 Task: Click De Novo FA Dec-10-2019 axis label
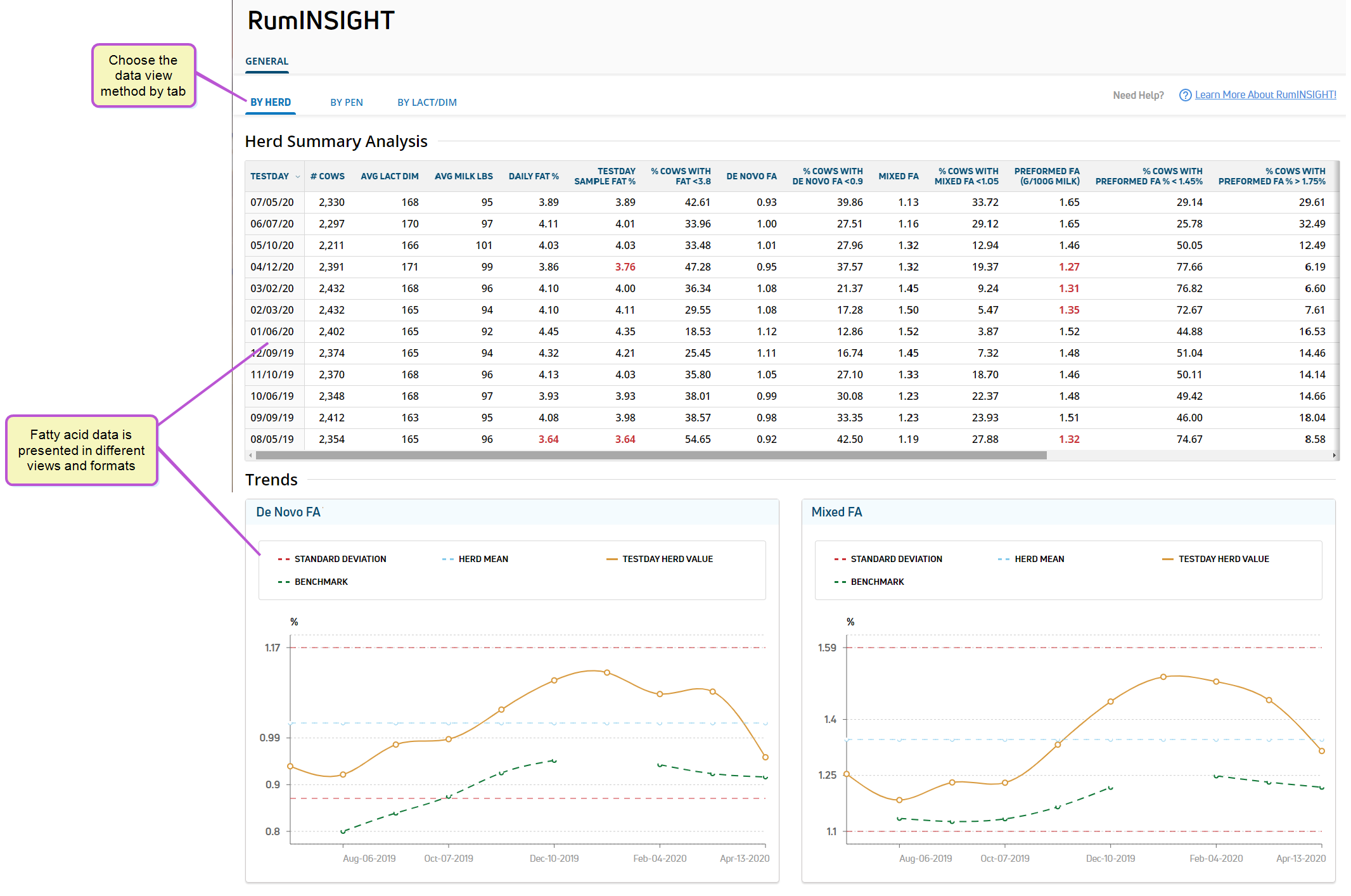(x=554, y=859)
